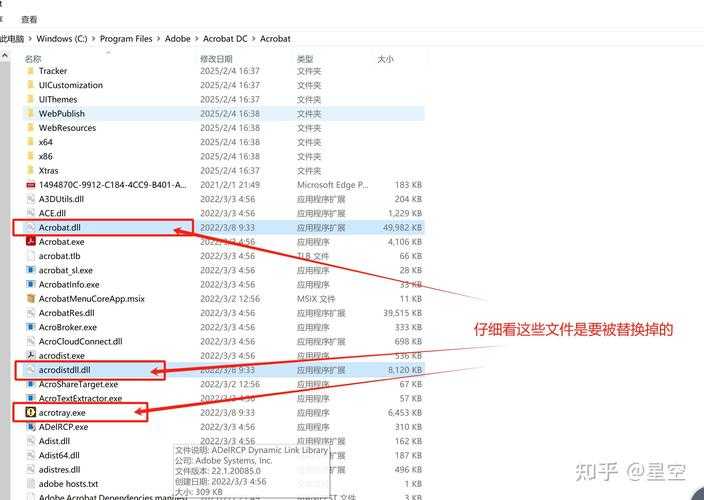Screen dimensions: 704x500
Task: Open the UICustomization folder icon
Action: (x=30, y=85)
